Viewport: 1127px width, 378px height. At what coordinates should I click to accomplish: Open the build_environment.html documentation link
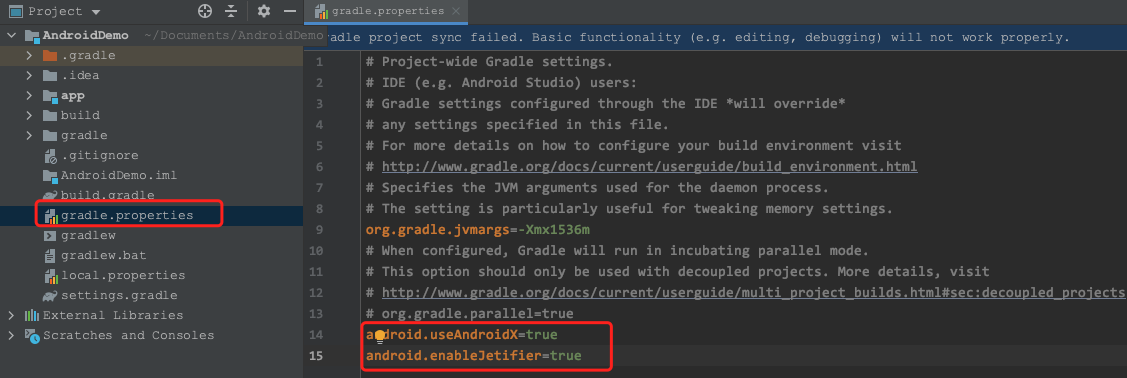pyautogui.click(x=649, y=167)
